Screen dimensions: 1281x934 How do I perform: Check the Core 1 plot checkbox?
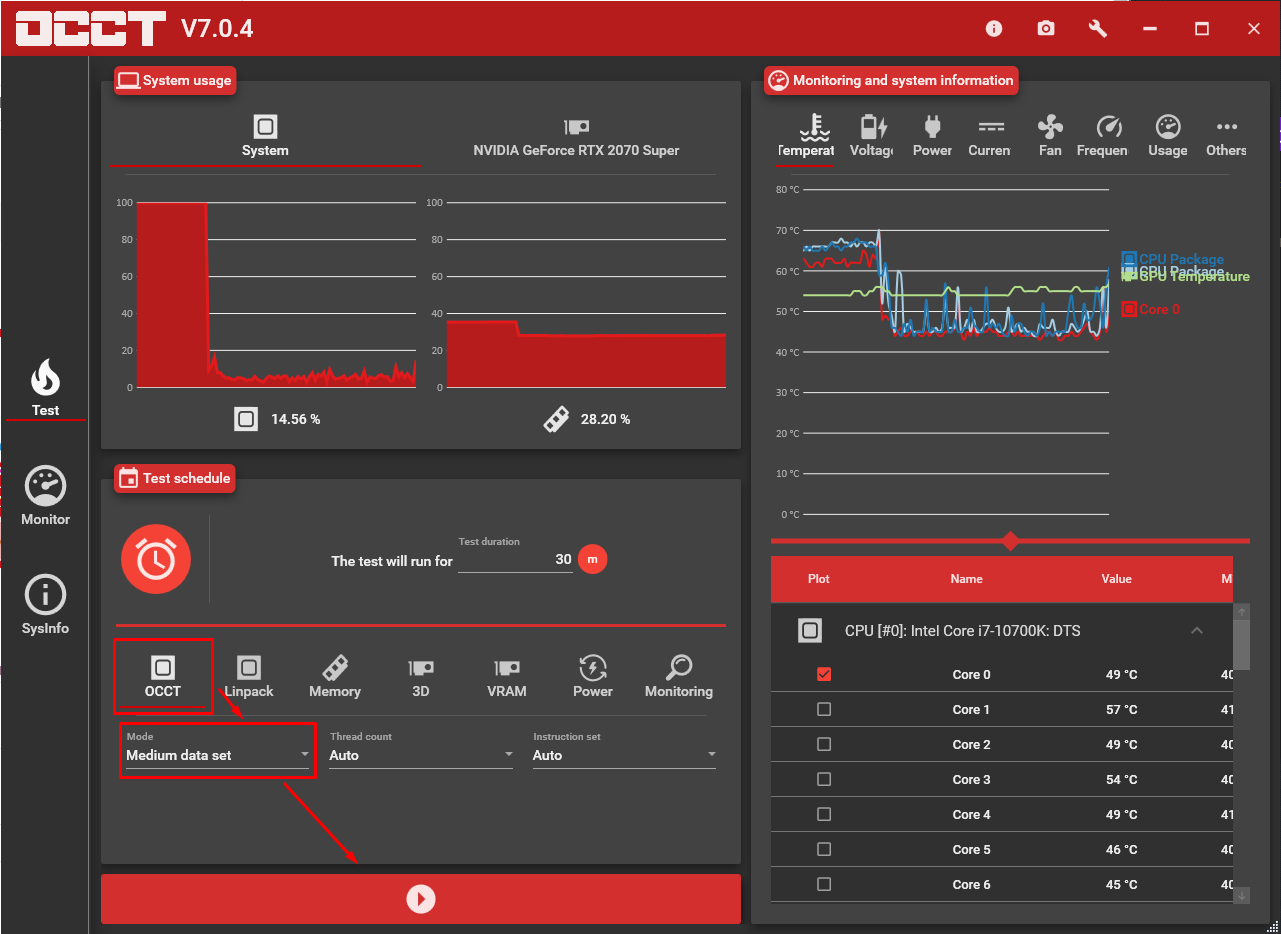click(x=824, y=709)
